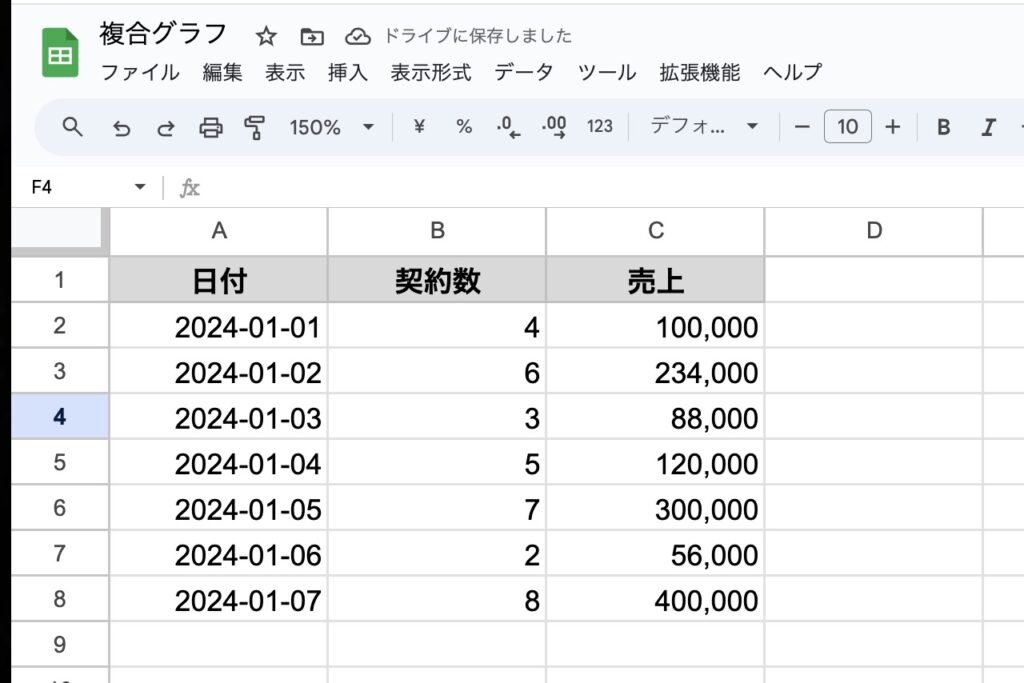The width and height of the screenshot is (1024, 683).
Task: Undo the last action
Action: point(121,127)
